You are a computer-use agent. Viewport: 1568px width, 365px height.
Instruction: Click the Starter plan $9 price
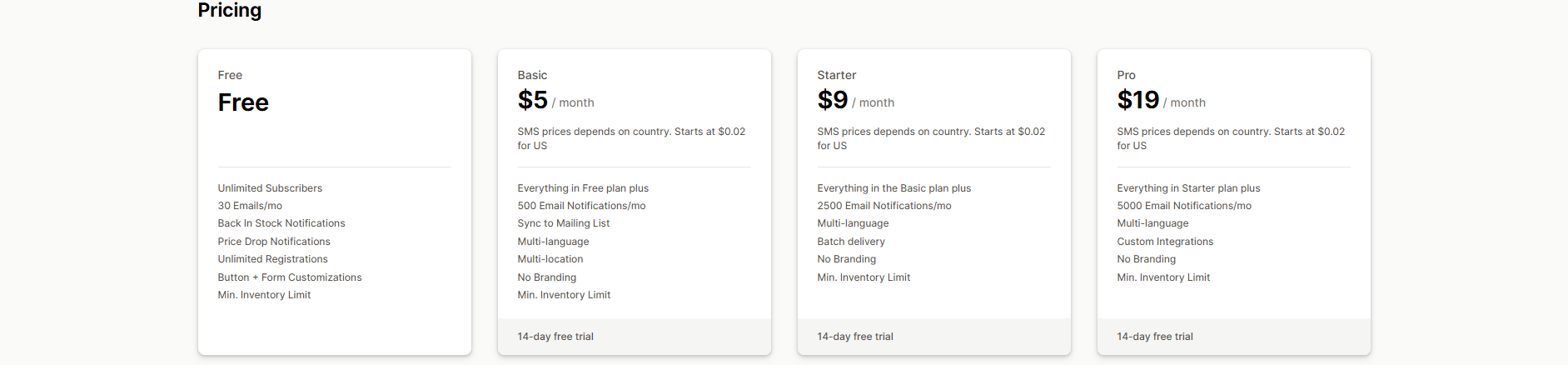833,100
